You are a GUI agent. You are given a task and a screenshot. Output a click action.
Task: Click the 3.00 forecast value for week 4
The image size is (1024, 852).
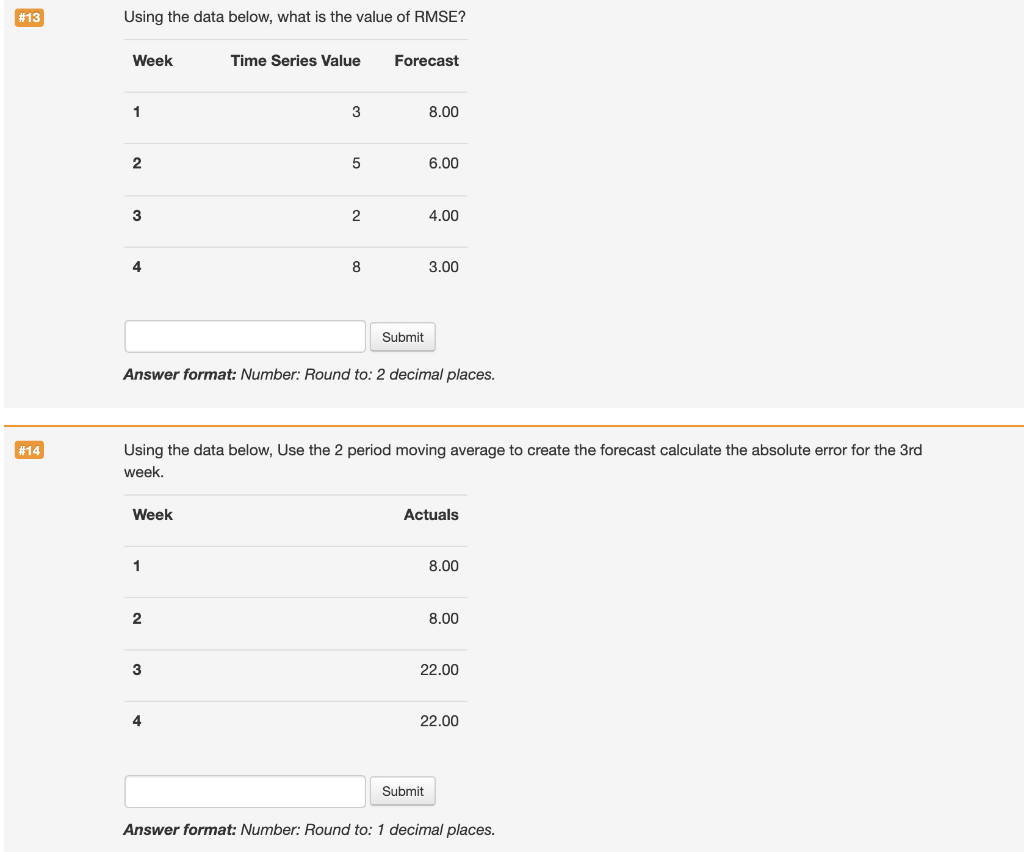pyautogui.click(x=443, y=266)
